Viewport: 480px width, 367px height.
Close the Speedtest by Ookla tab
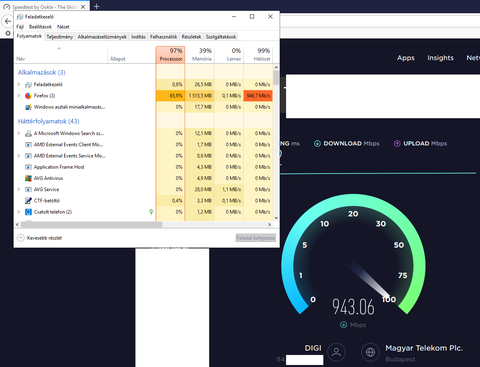click(83, 7)
